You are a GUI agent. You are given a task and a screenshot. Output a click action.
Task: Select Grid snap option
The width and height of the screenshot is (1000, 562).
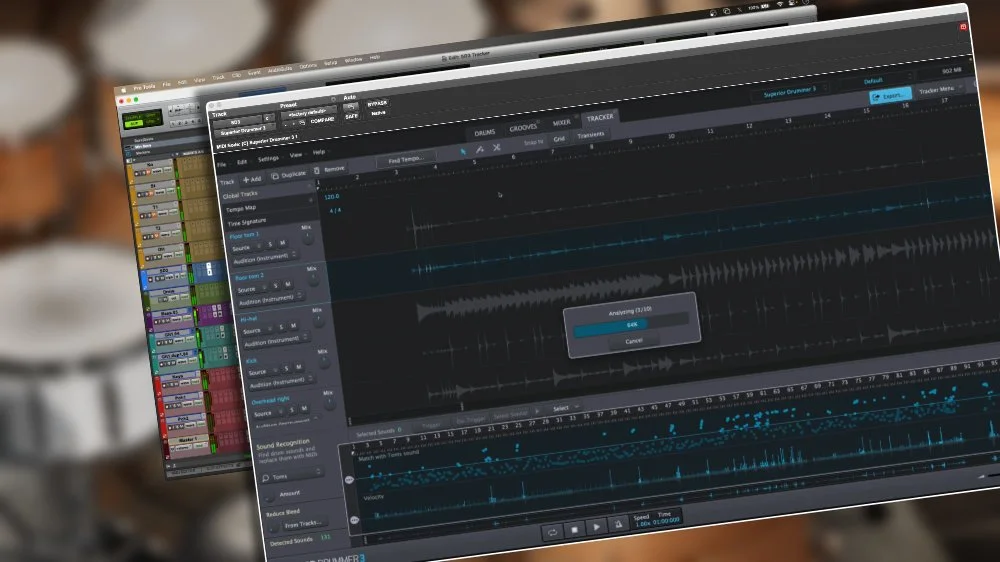click(559, 139)
